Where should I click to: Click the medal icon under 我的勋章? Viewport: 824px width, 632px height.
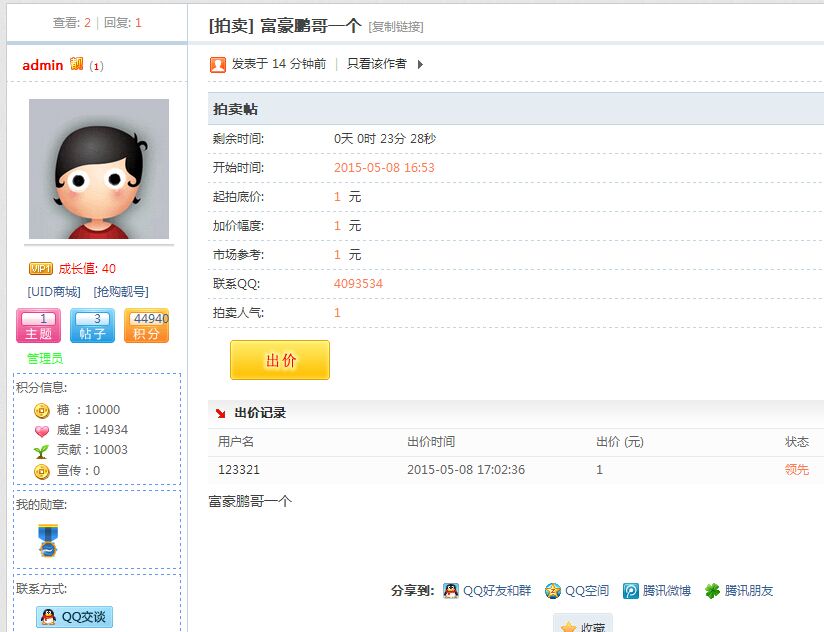pos(47,541)
